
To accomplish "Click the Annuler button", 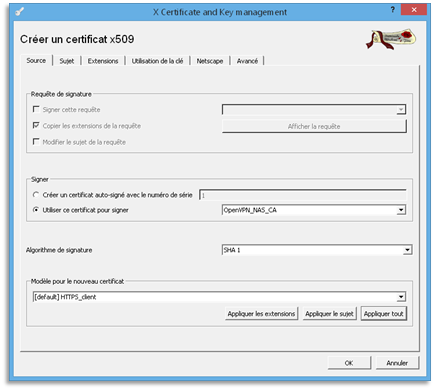I will coord(397,363).
